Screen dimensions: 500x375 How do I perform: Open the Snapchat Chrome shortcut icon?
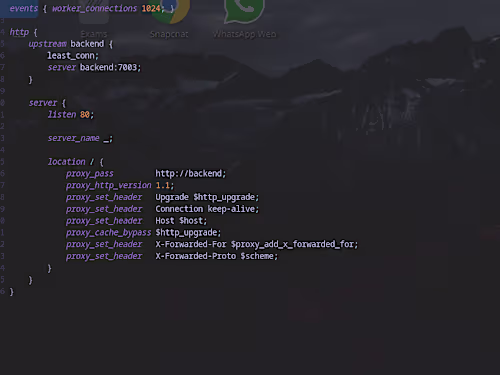click(x=169, y=11)
